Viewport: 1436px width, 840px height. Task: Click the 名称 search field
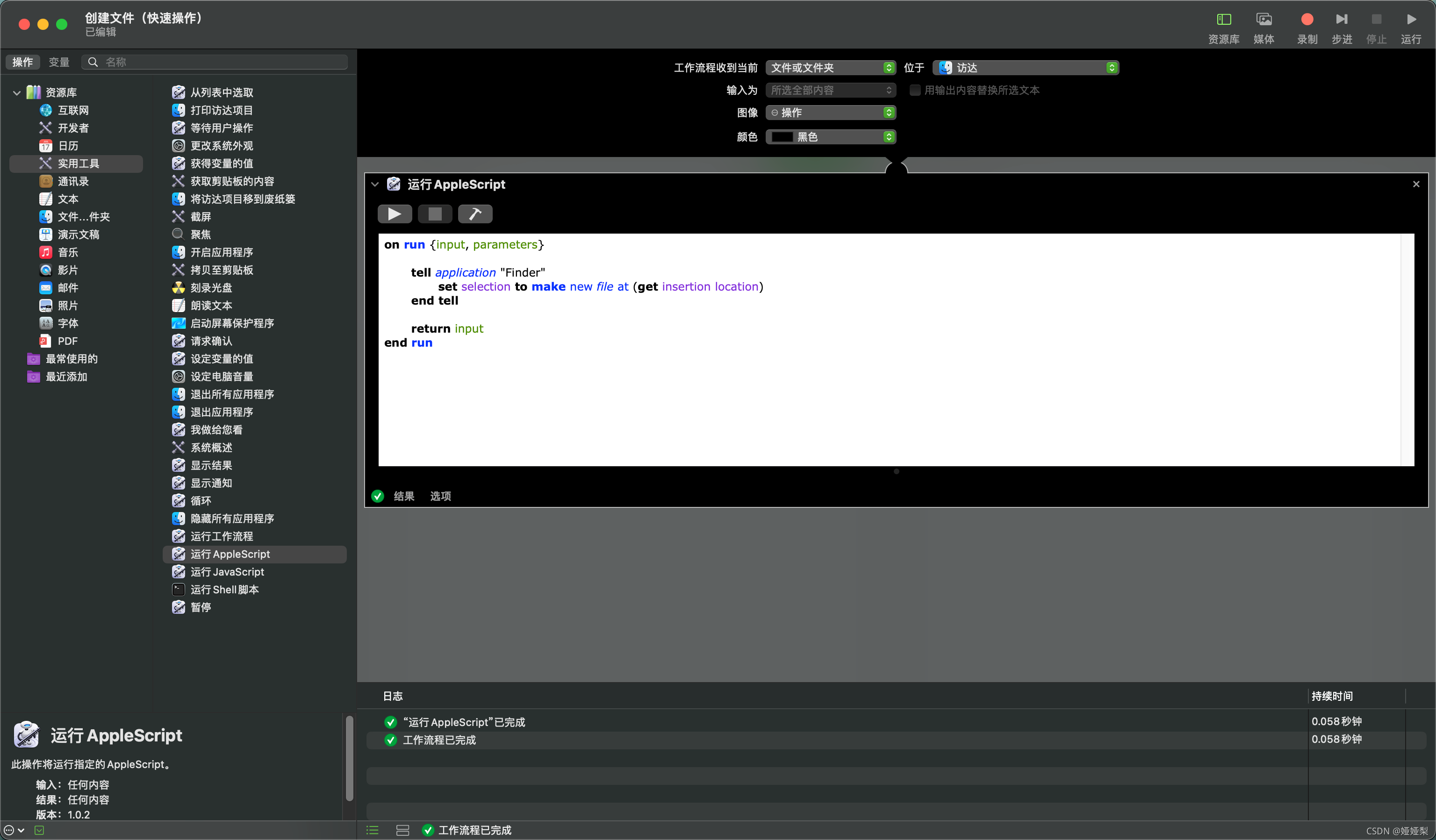(215, 62)
